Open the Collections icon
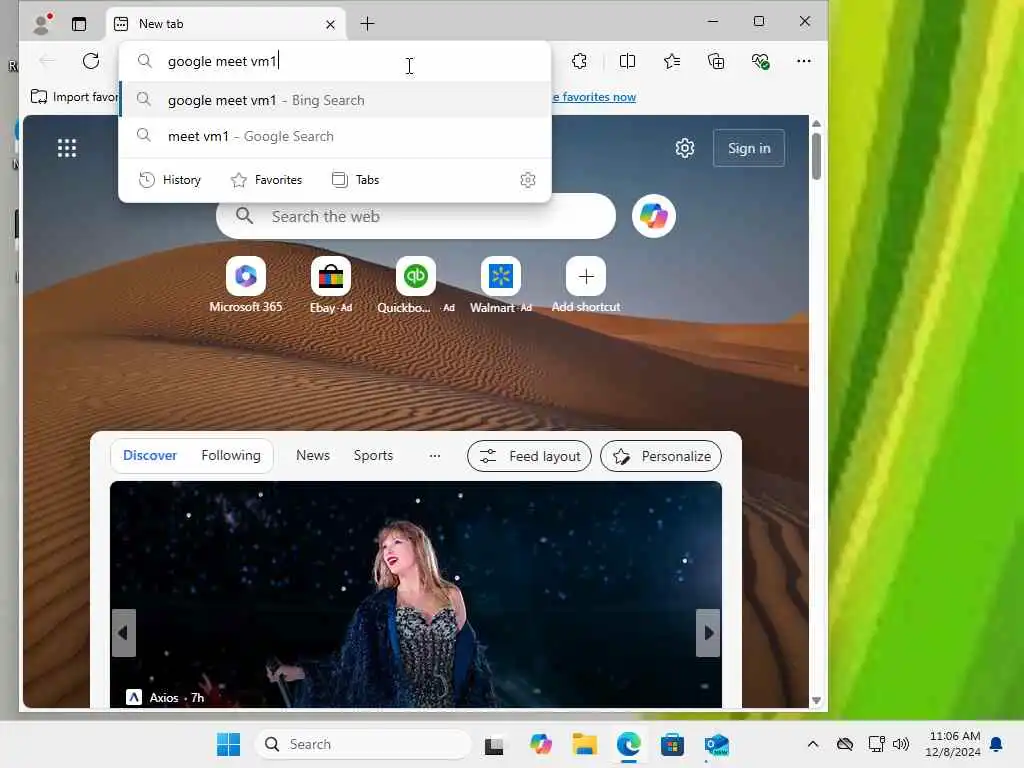The width and height of the screenshot is (1024, 768). [716, 61]
